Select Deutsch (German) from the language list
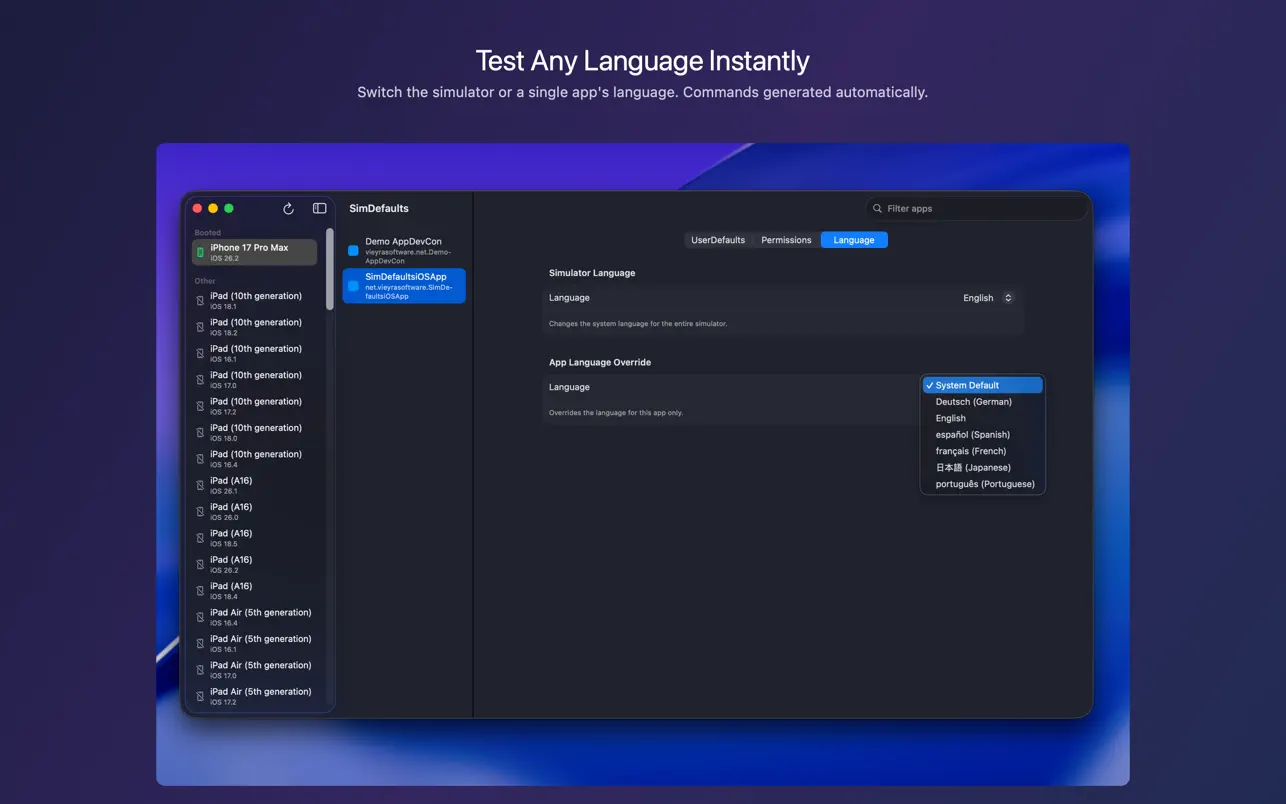This screenshot has height=804, width=1286. (x=975, y=401)
